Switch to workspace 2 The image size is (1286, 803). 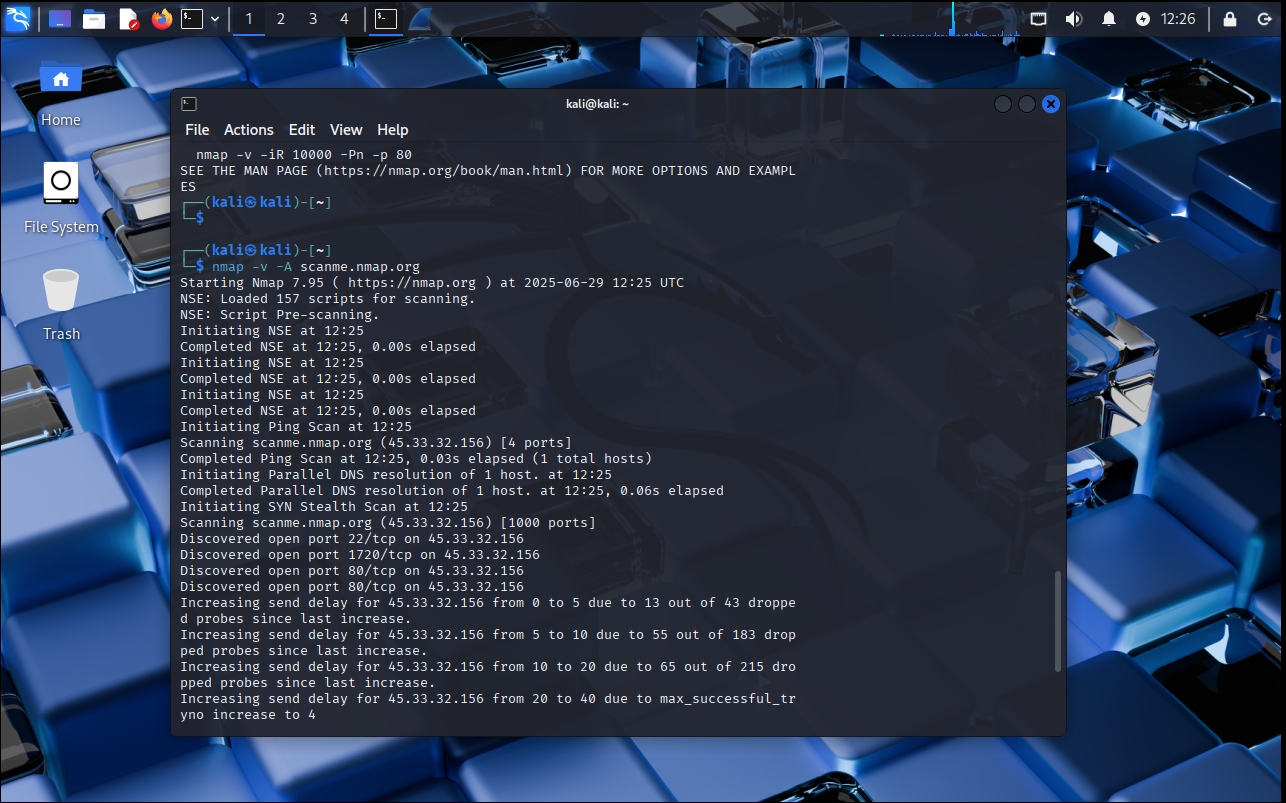click(x=281, y=19)
